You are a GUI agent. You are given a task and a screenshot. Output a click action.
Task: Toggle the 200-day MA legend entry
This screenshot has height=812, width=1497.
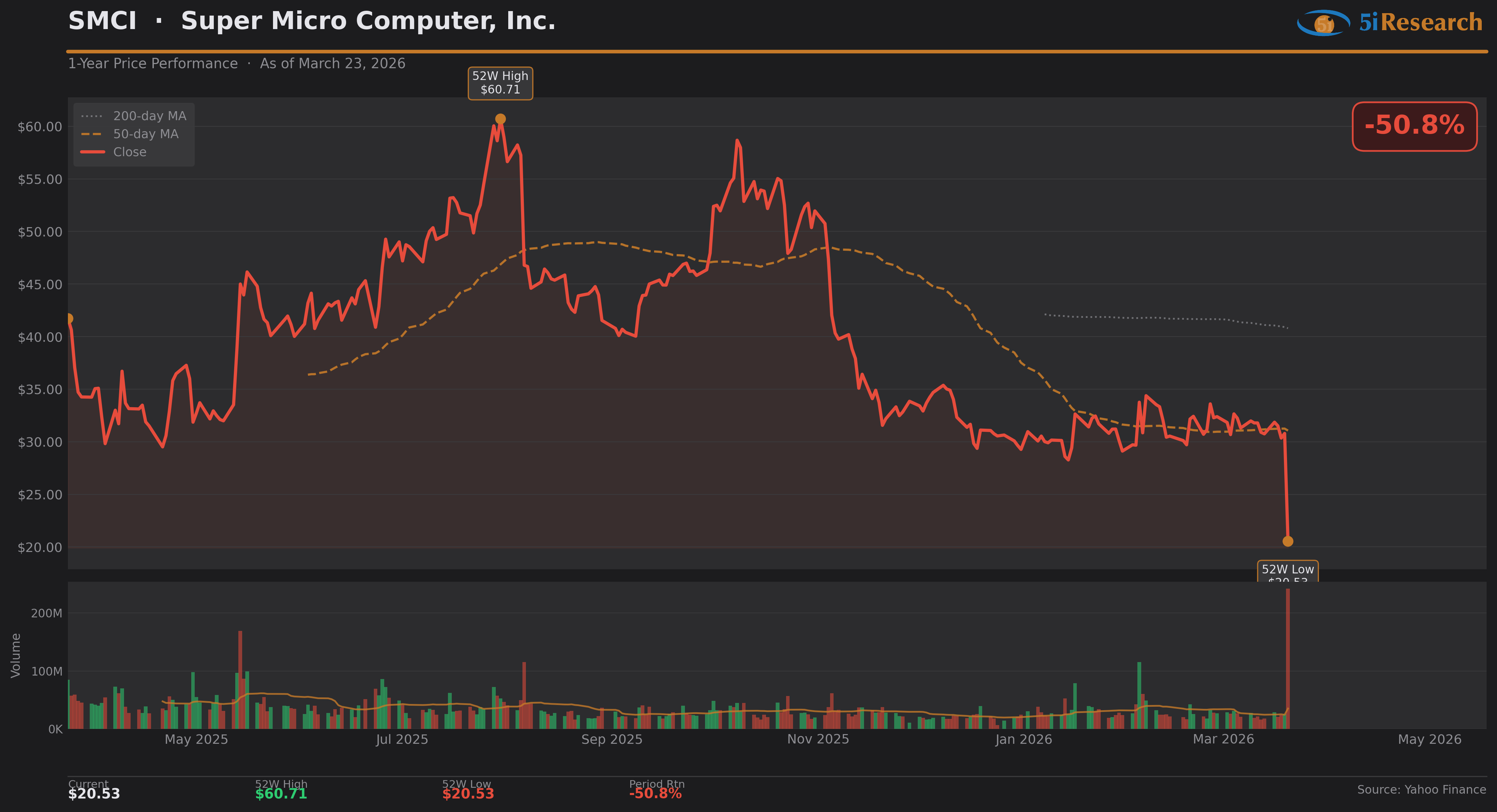[x=149, y=116]
